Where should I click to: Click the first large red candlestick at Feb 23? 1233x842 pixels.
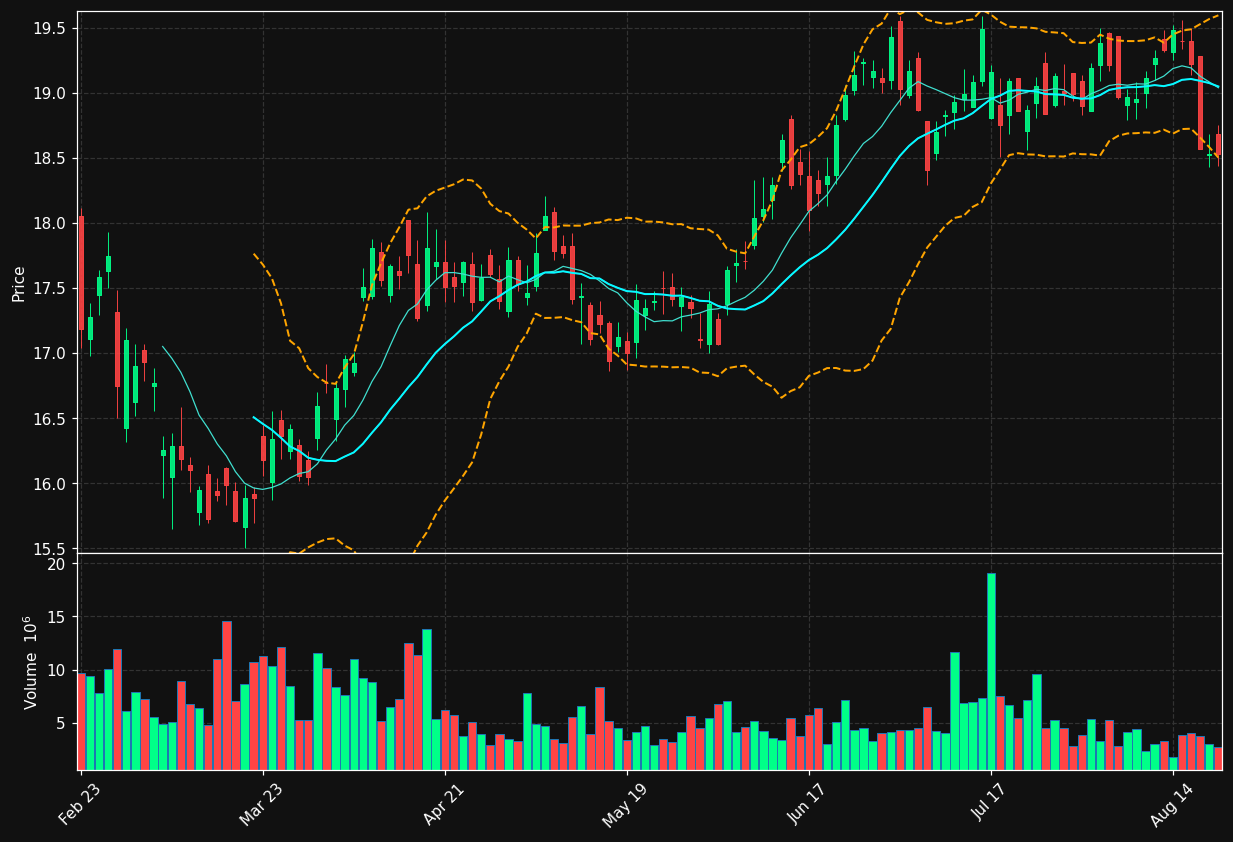click(81, 273)
